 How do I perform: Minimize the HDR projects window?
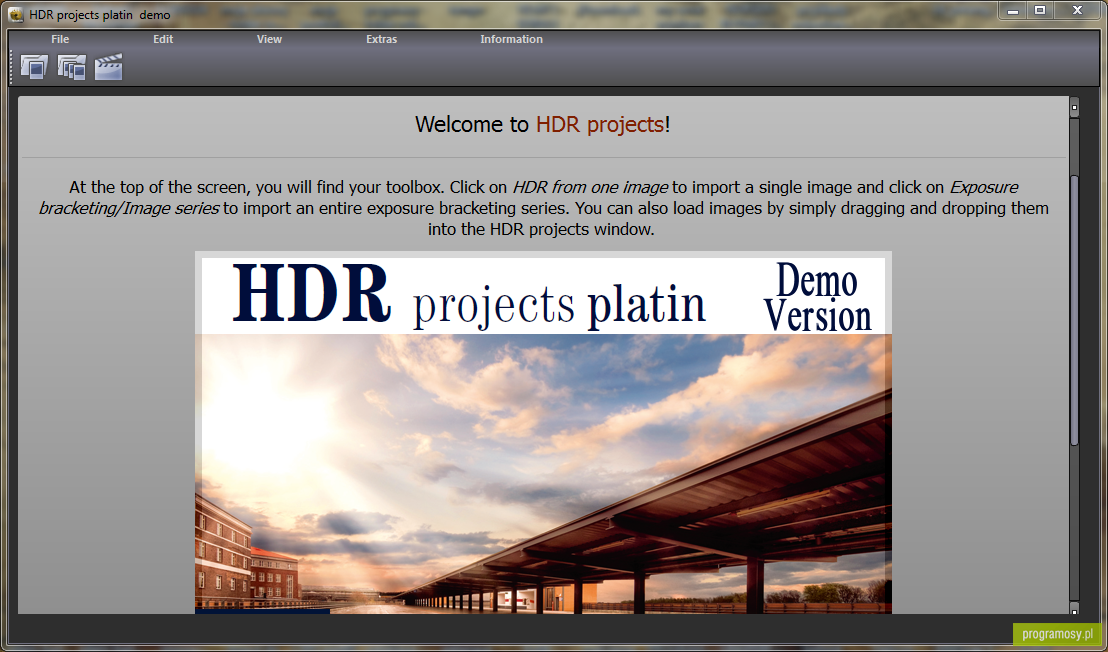[x=1013, y=10]
